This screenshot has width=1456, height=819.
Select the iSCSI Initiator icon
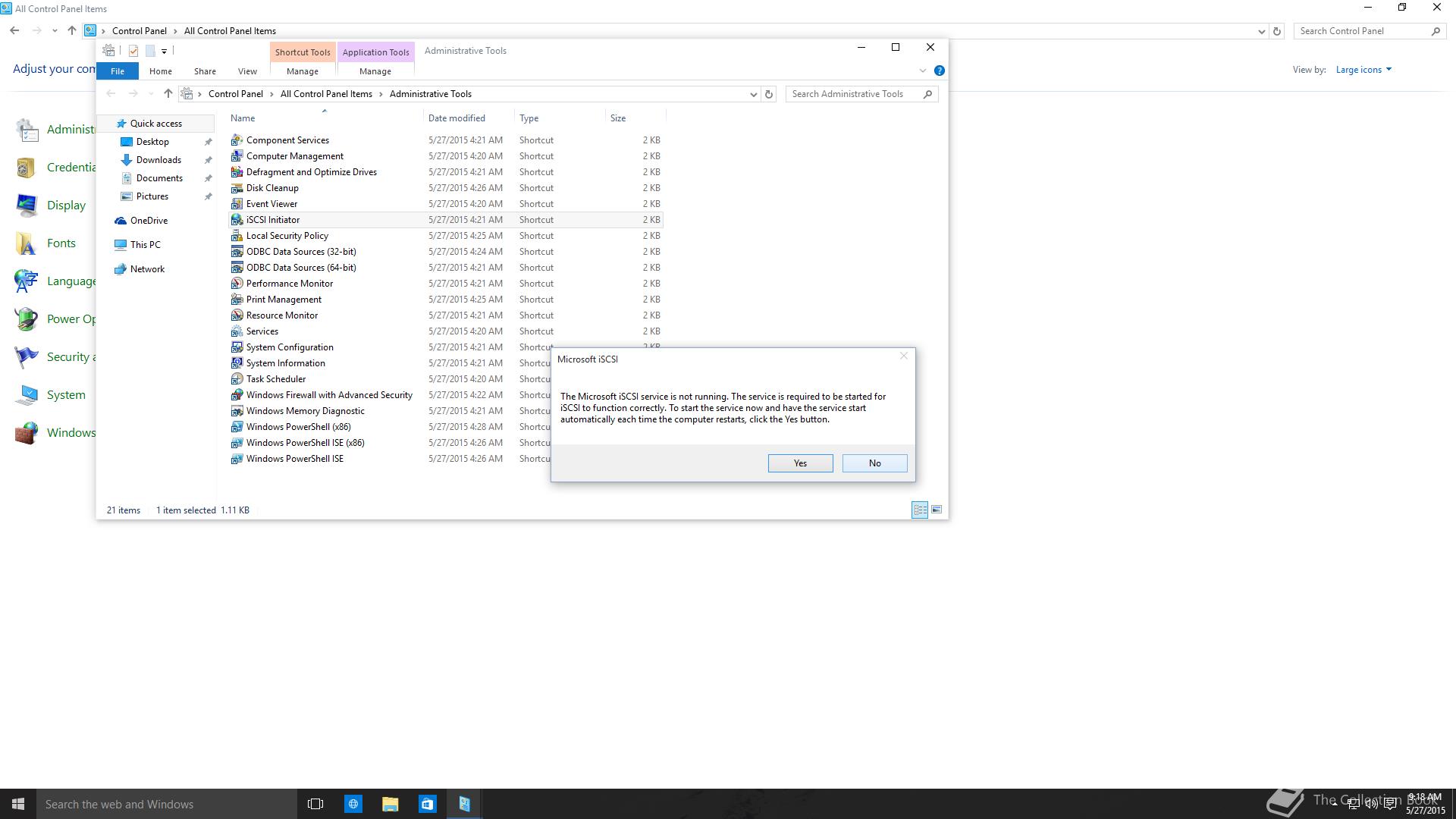point(237,220)
